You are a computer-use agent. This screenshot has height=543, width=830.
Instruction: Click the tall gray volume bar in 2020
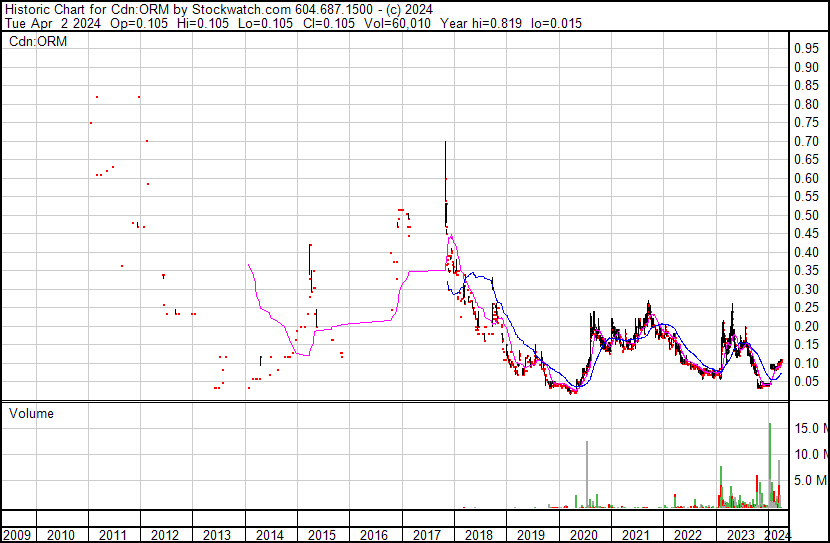587,475
